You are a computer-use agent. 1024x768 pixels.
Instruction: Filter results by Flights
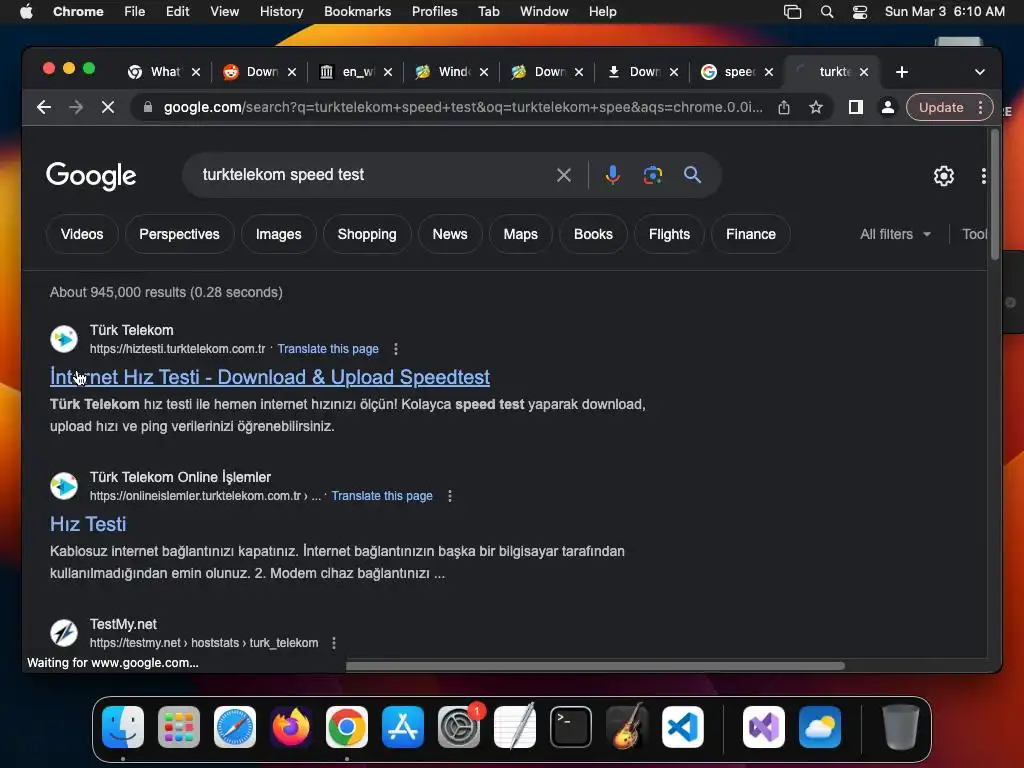(669, 234)
